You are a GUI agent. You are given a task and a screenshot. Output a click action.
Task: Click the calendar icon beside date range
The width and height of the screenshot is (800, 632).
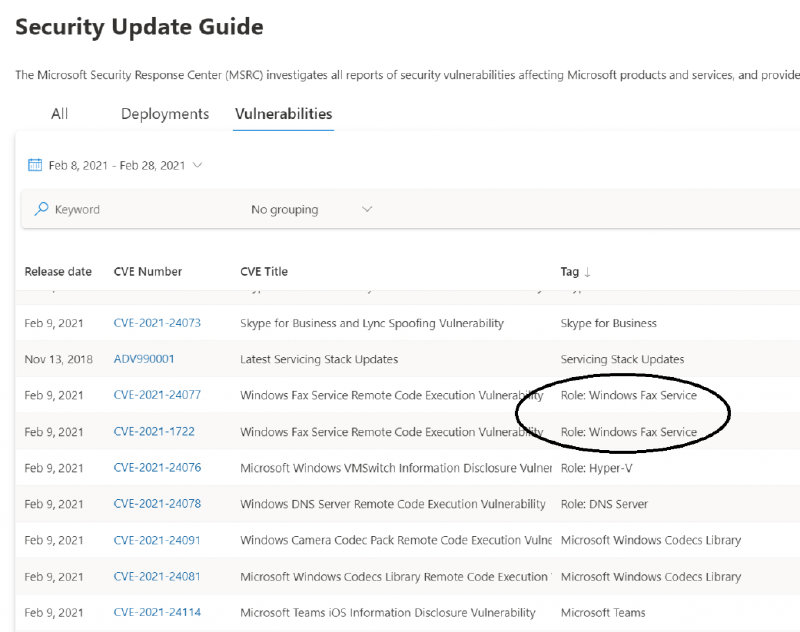point(35,165)
